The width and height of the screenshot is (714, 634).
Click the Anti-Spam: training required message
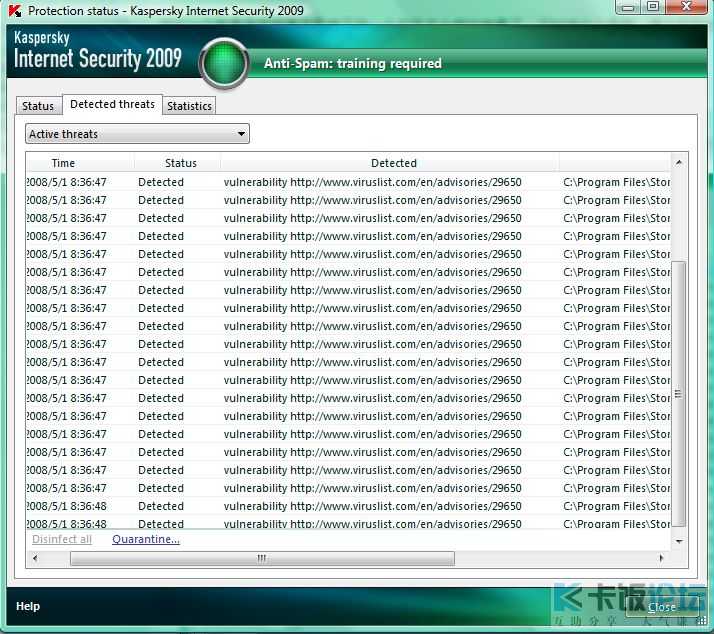pos(353,63)
